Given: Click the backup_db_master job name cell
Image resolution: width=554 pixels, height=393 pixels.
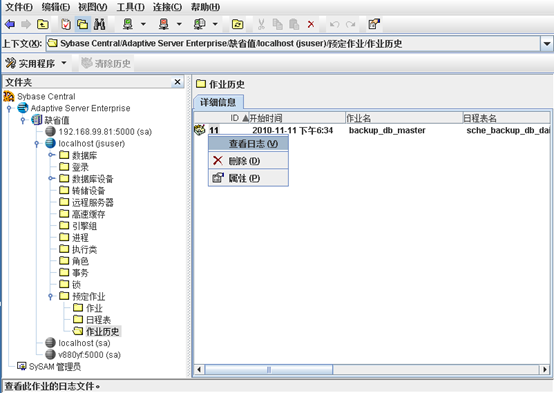Looking at the screenshot, I should (x=387, y=130).
